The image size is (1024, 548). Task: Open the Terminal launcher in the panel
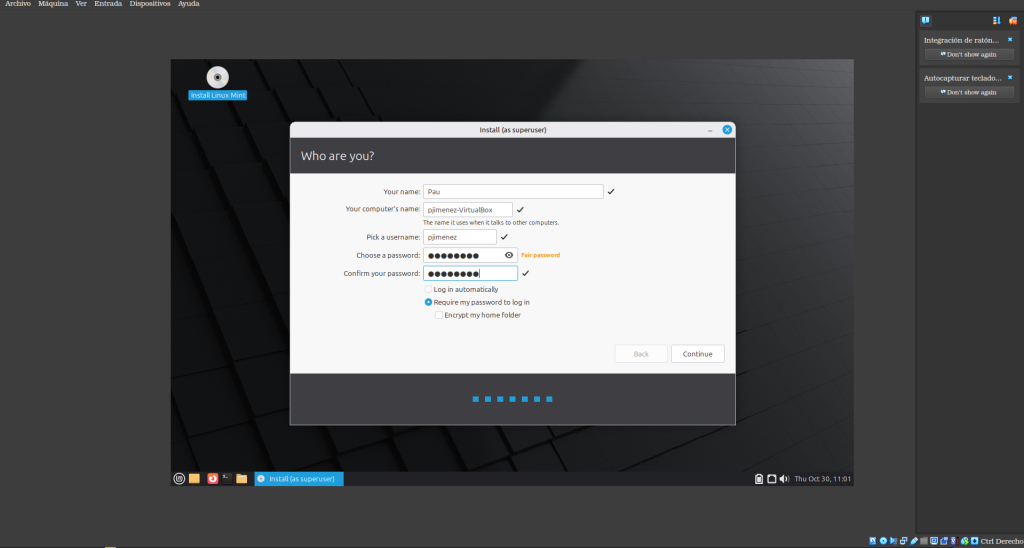click(x=227, y=479)
